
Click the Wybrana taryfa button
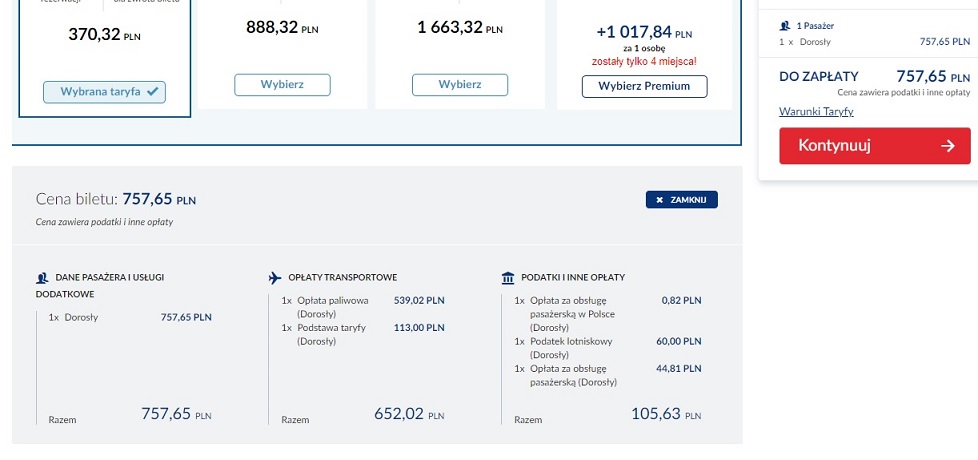104,92
